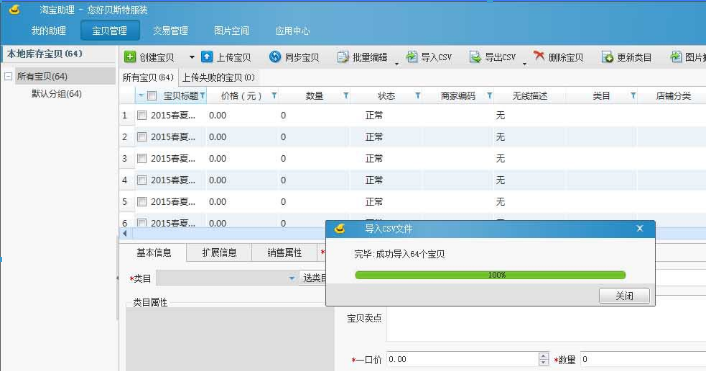Open the 扩展信息 tab

pyautogui.click(x=219, y=253)
